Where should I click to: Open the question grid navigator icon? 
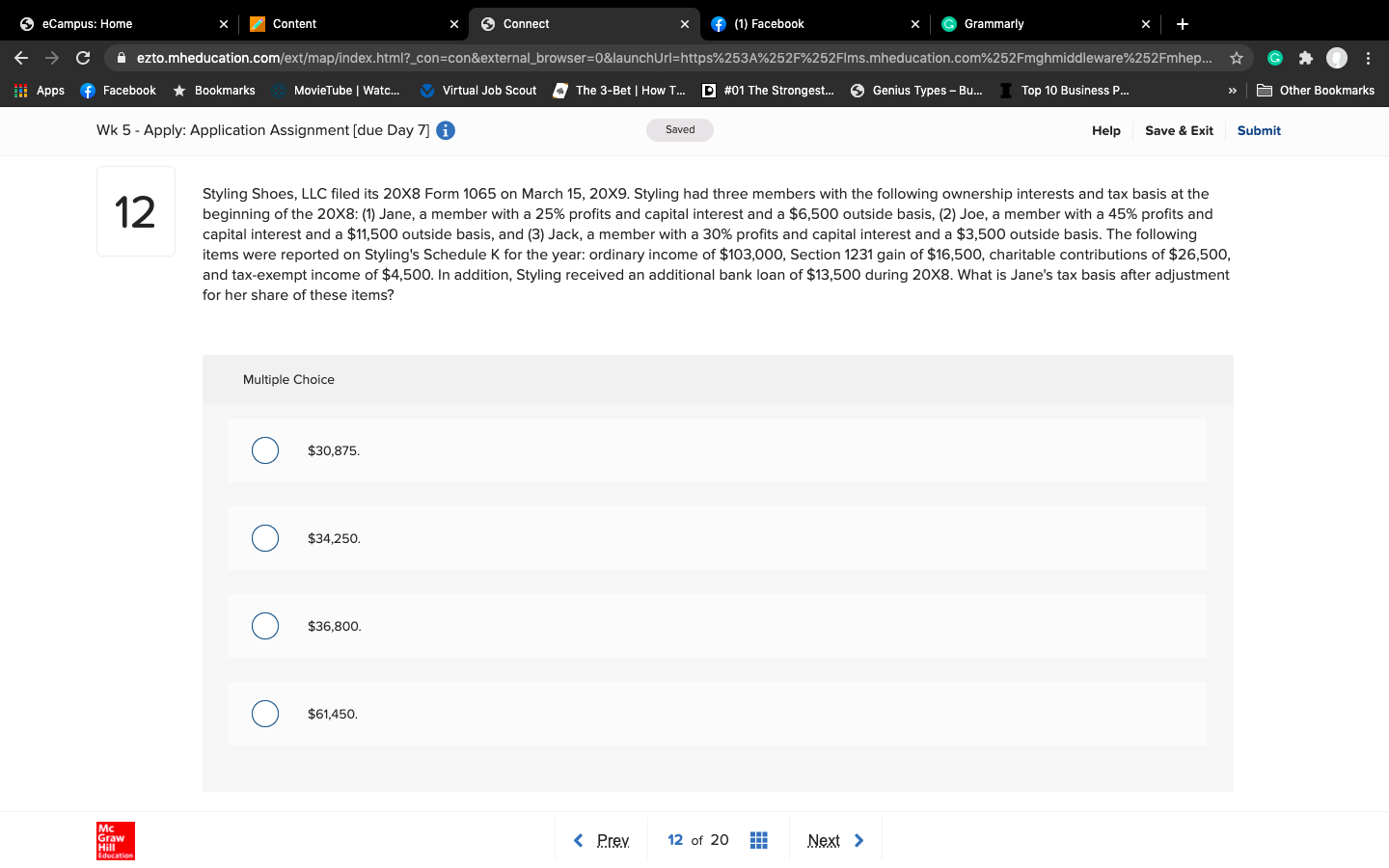pyautogui.click(x=759, y=840)
